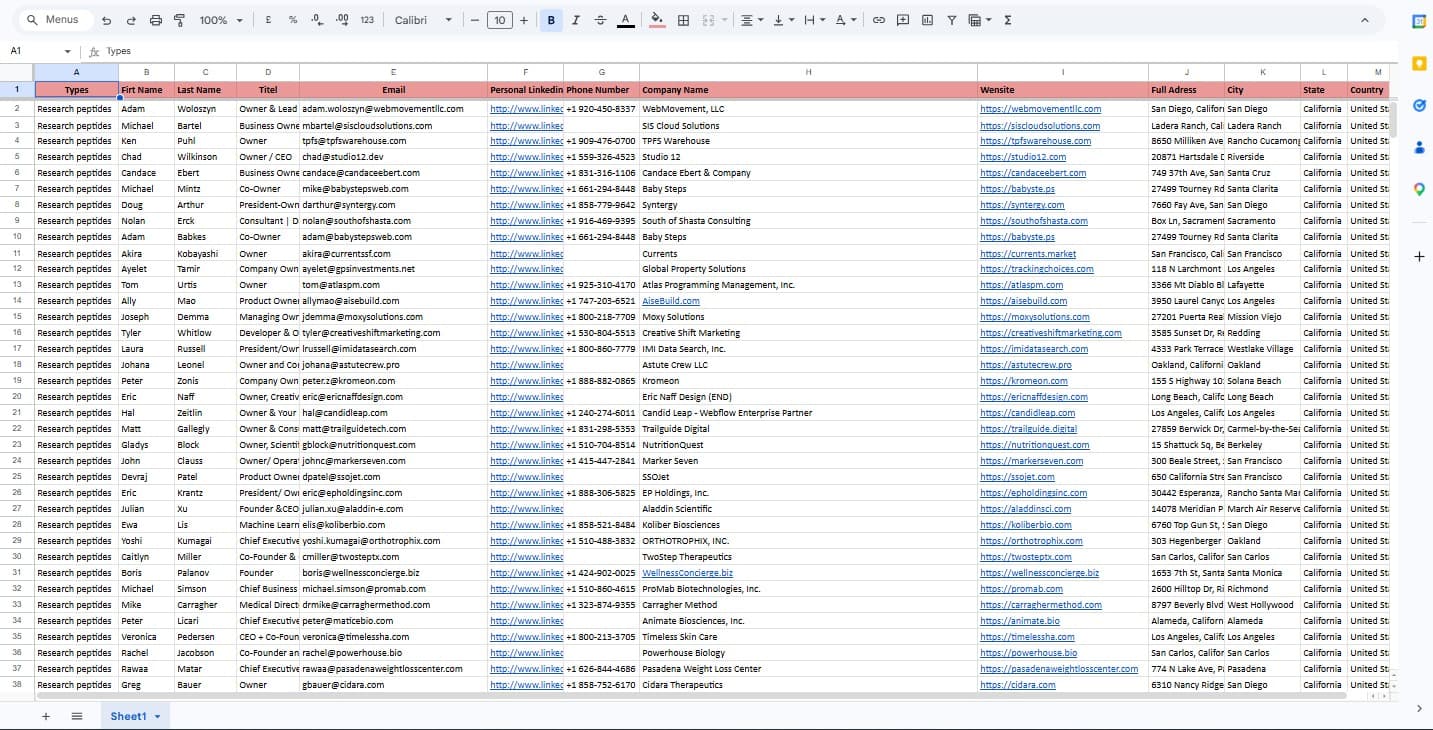This screenshot has width=1433, height=730.
Task: Insert a chart from the toolbar
Action: tap(927, 19)
